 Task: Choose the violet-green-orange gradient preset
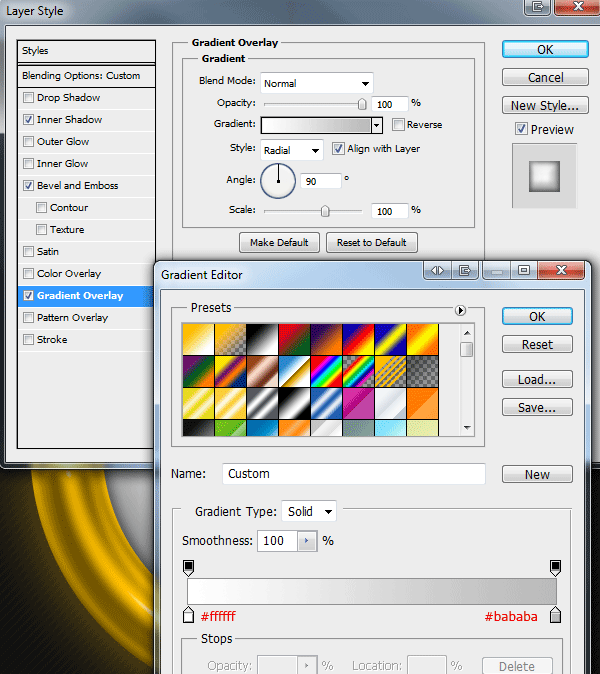198,371
